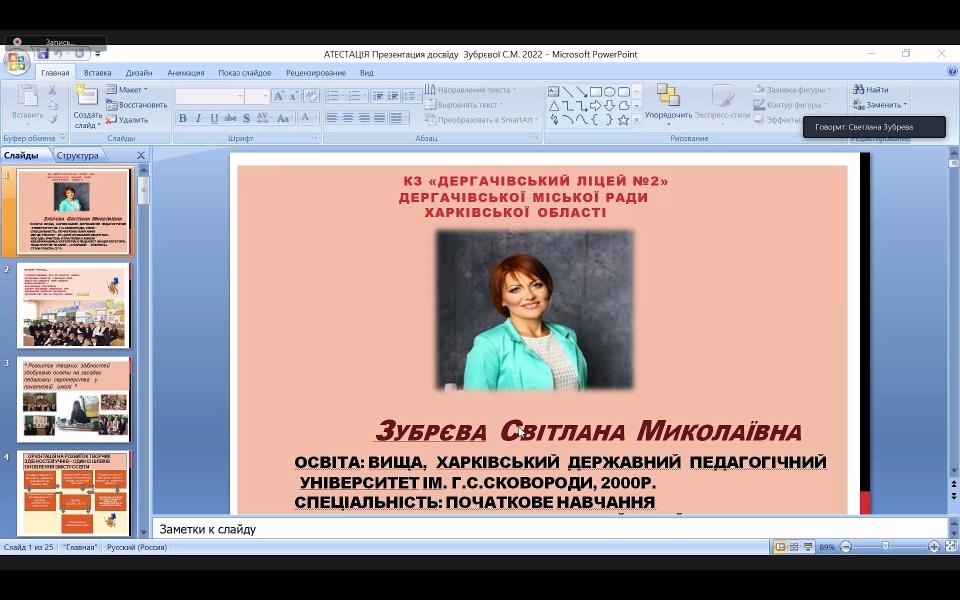Open the Arrange (Упорядочить) tool
The image size is (960, 600).
click(668, 101)
